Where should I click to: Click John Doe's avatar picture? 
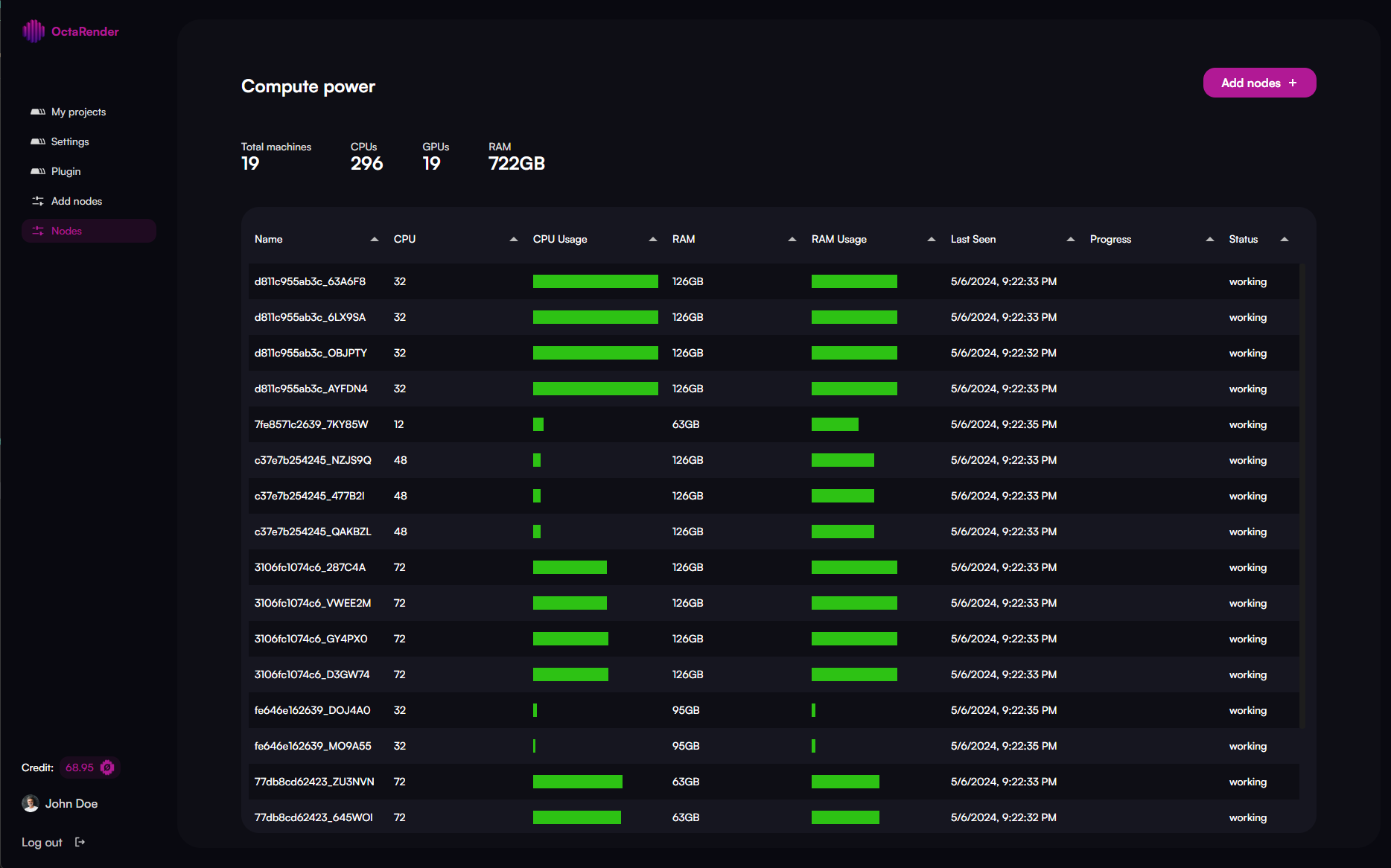[x=31, y=803]
